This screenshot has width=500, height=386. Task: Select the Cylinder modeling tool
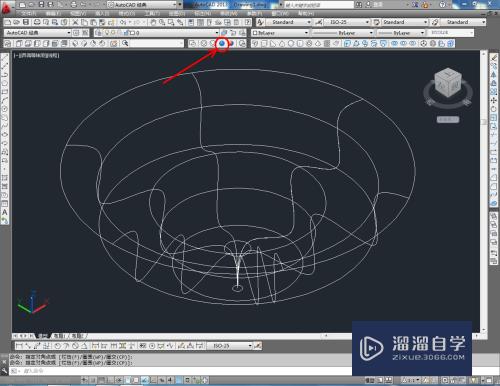point(300,43)
